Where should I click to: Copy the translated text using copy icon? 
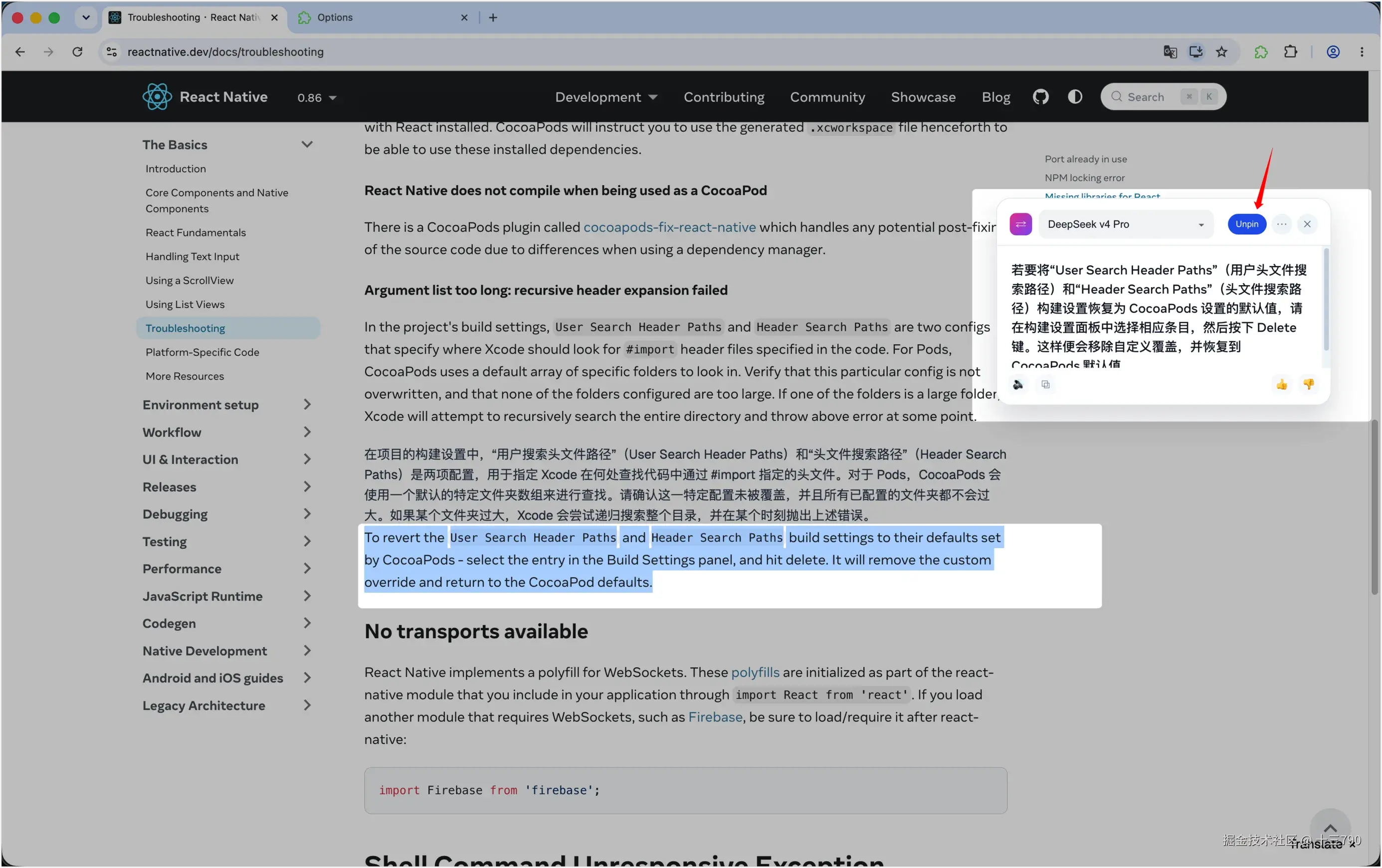(x=1045, y=384)
